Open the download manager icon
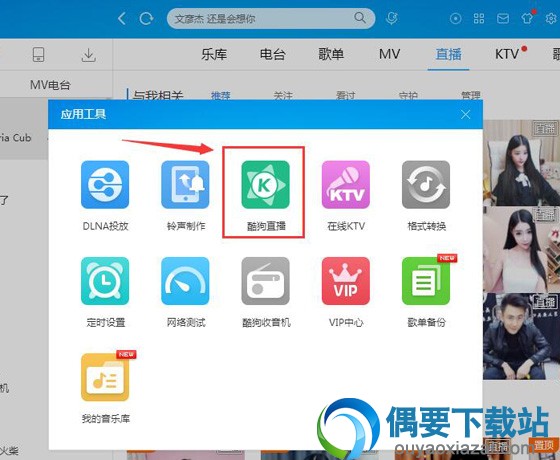The height and width of the screenshot is (460, 560). pyautogui.click(x=88, y=55)
